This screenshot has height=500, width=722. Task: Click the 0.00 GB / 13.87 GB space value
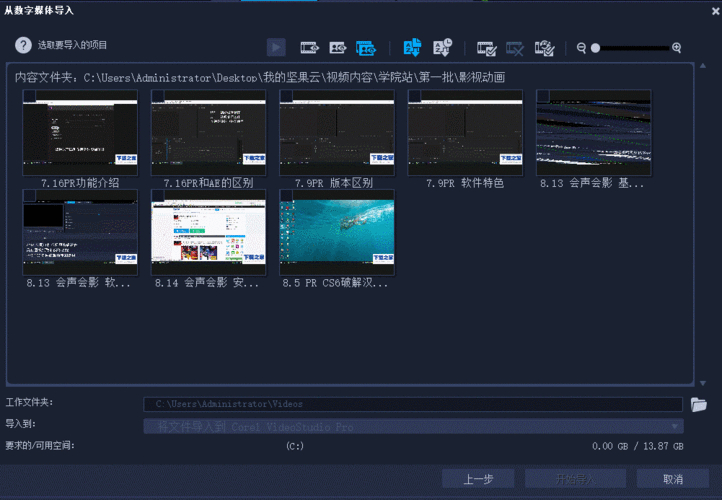(x=638, y=446)
